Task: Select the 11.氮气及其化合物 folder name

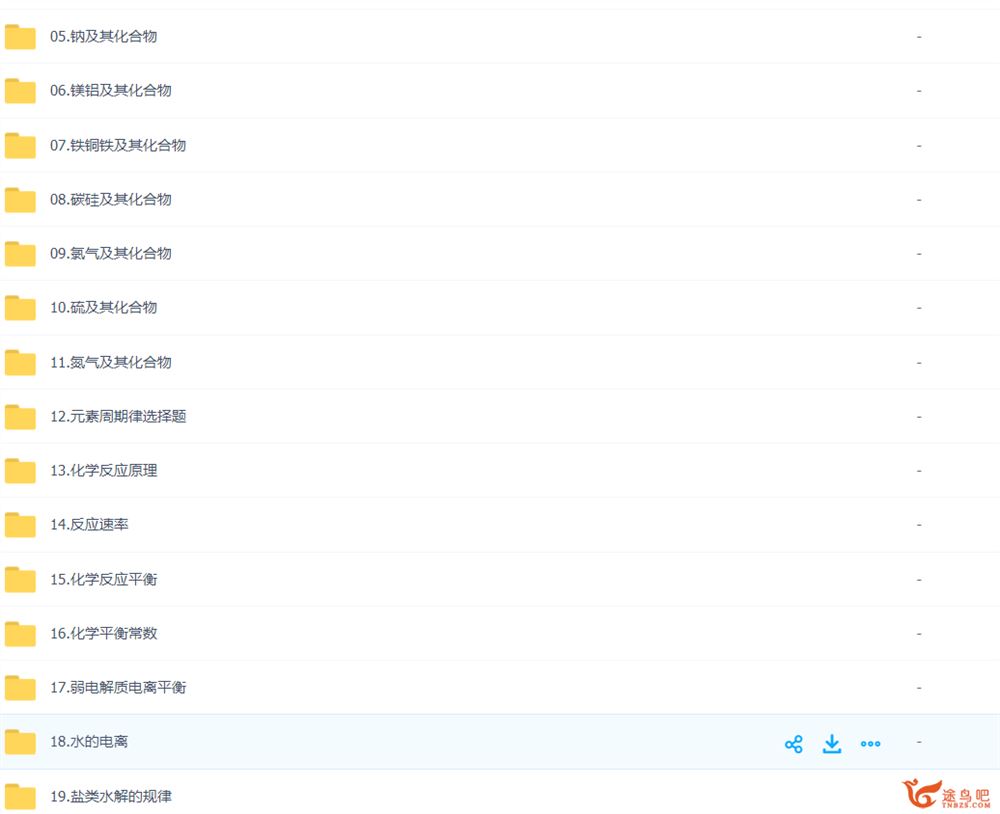Action: [111, 362]
